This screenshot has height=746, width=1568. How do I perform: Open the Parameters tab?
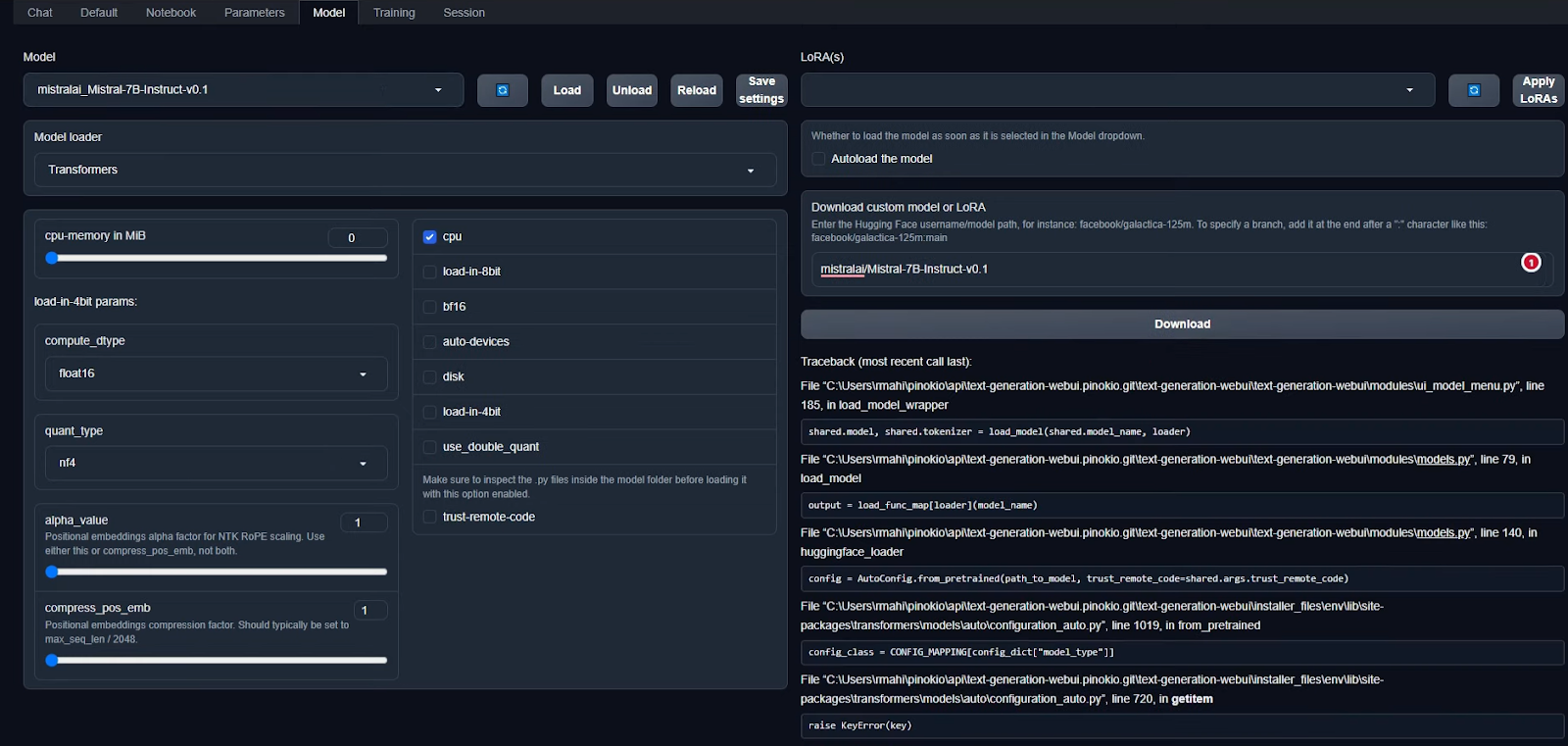255,13
